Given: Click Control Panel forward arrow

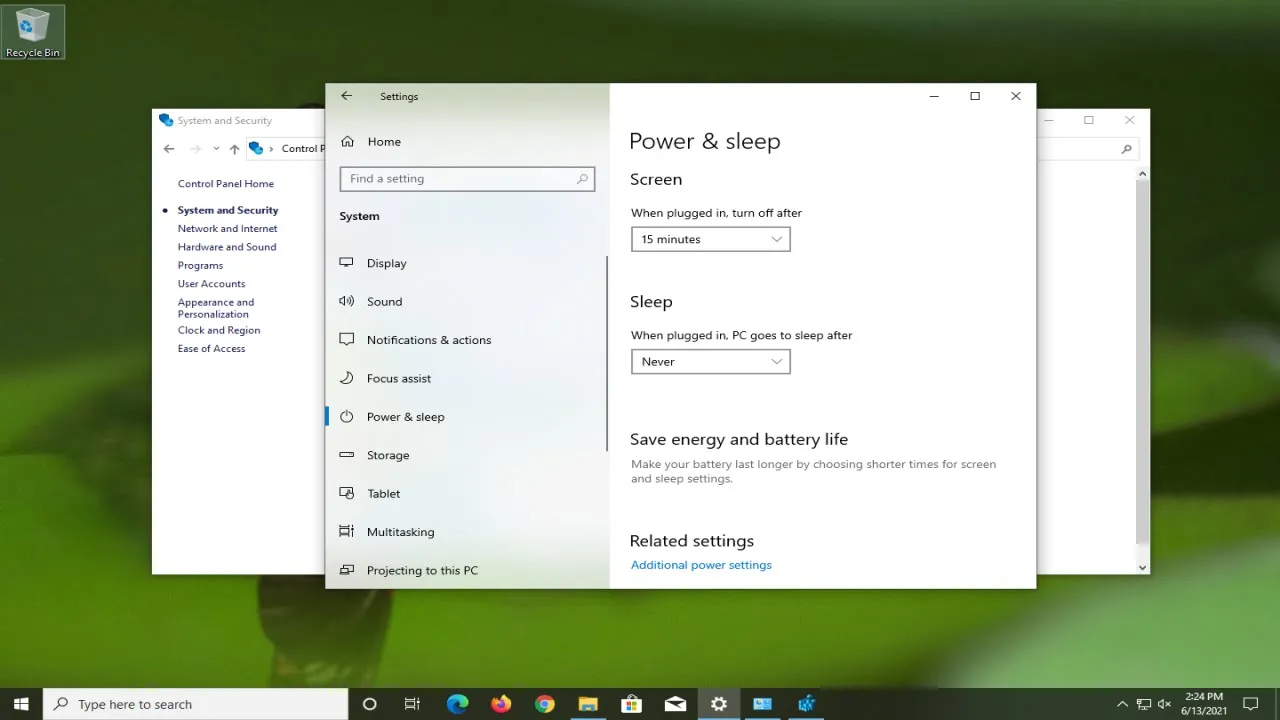Looking at the screenshot, I should point(195,149).
